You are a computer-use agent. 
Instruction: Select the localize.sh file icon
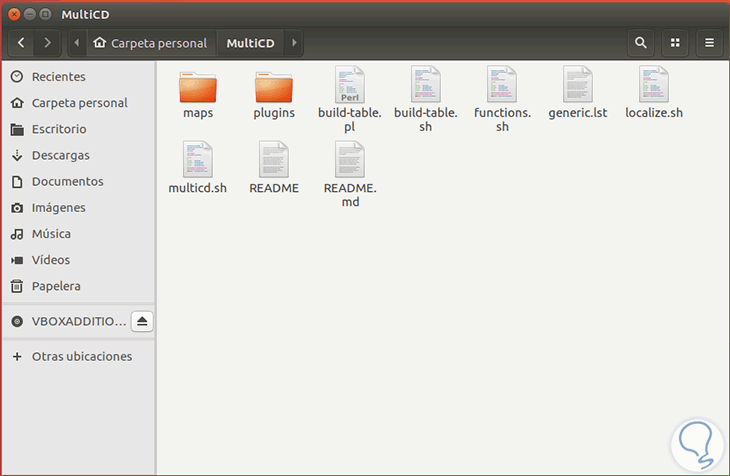(x=654, y=84)
